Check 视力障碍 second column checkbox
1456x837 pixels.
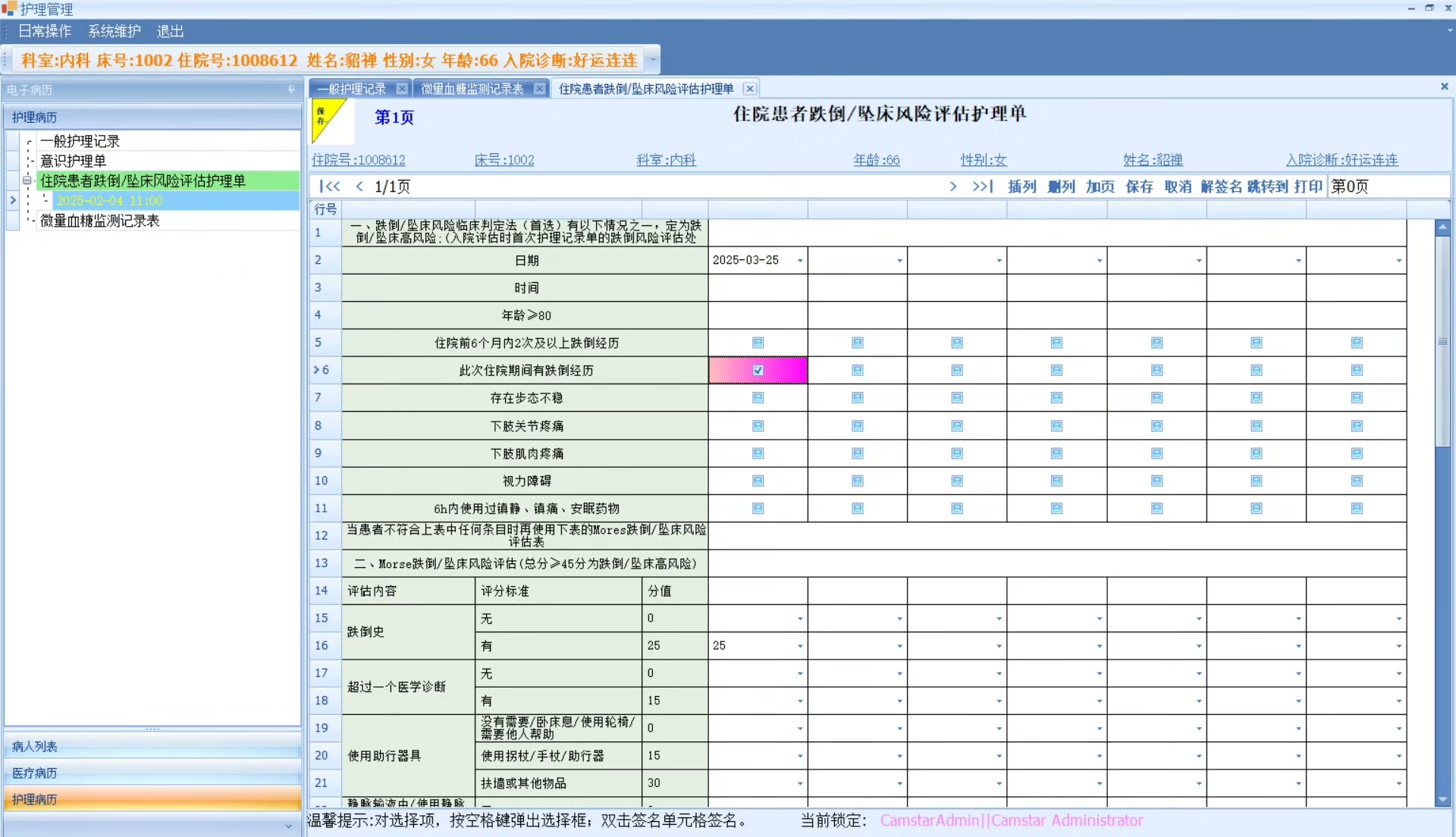857,481
